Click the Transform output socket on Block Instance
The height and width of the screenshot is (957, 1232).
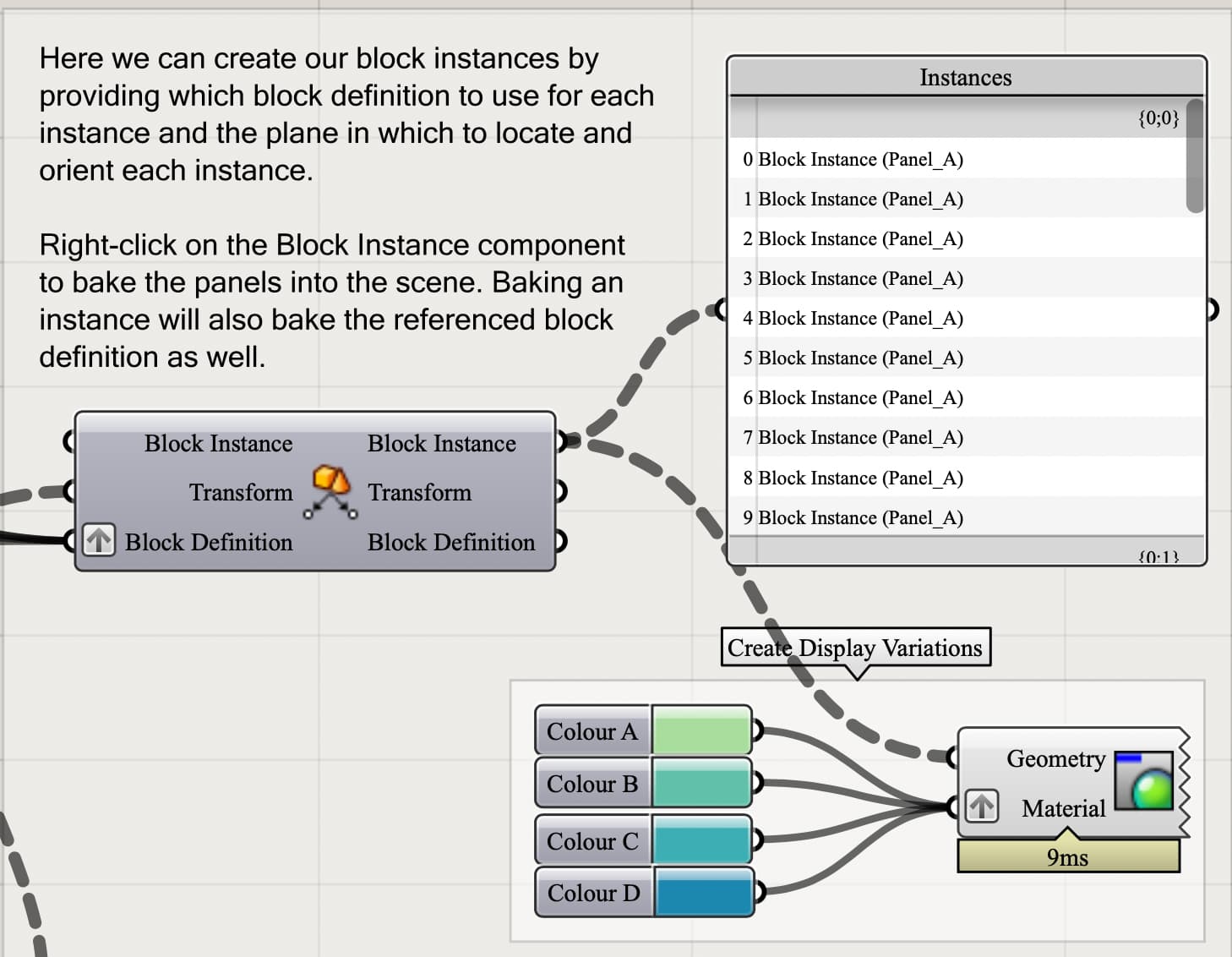coord(560,491)
